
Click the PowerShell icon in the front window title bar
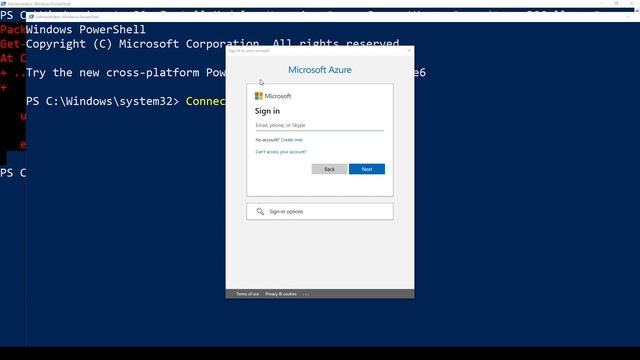31,17
